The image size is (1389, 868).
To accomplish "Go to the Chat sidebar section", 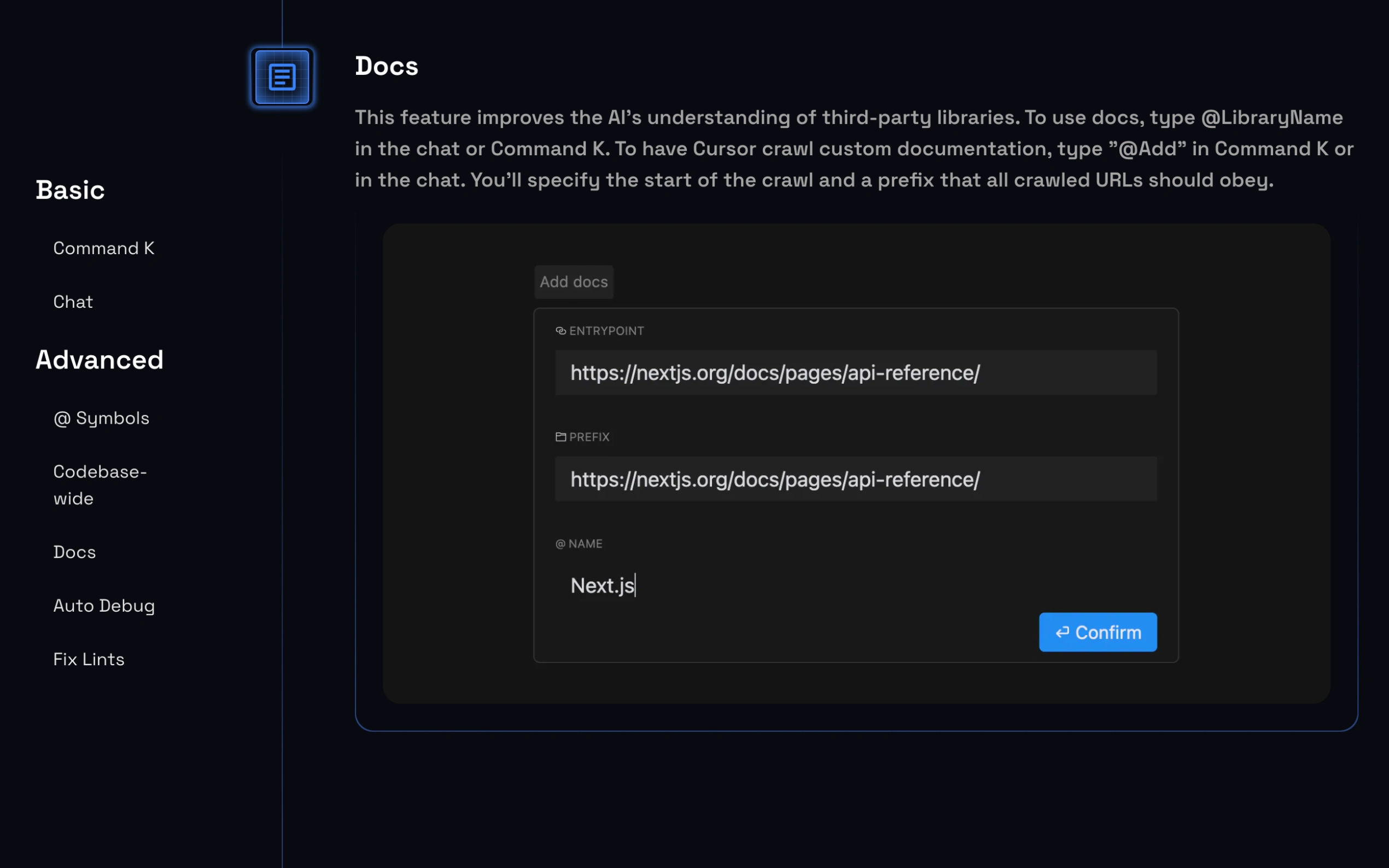I will [x=73, y=302].
